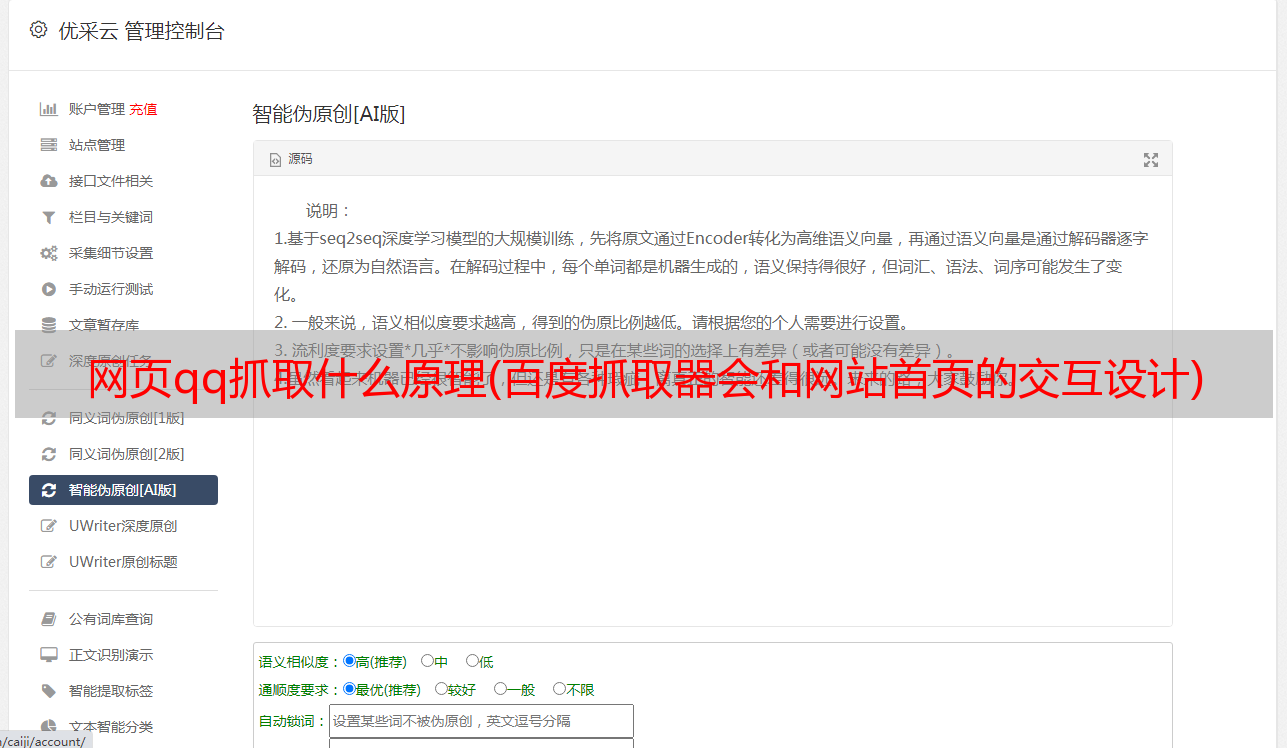Click the gears icon for 采集细节设置
This screenshot has height=748, width=1287.
[x=48, y=253]
